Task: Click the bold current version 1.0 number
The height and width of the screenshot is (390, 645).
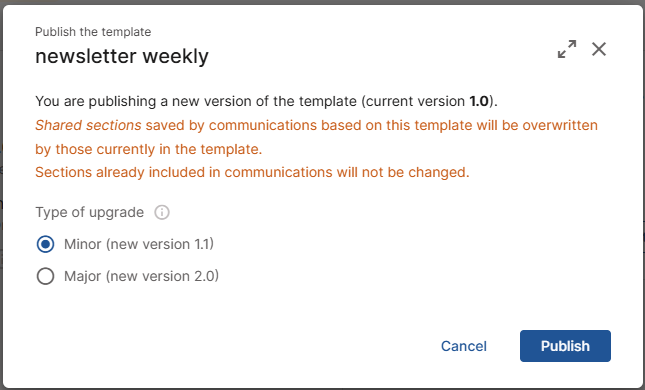Action: pos(479,101)
